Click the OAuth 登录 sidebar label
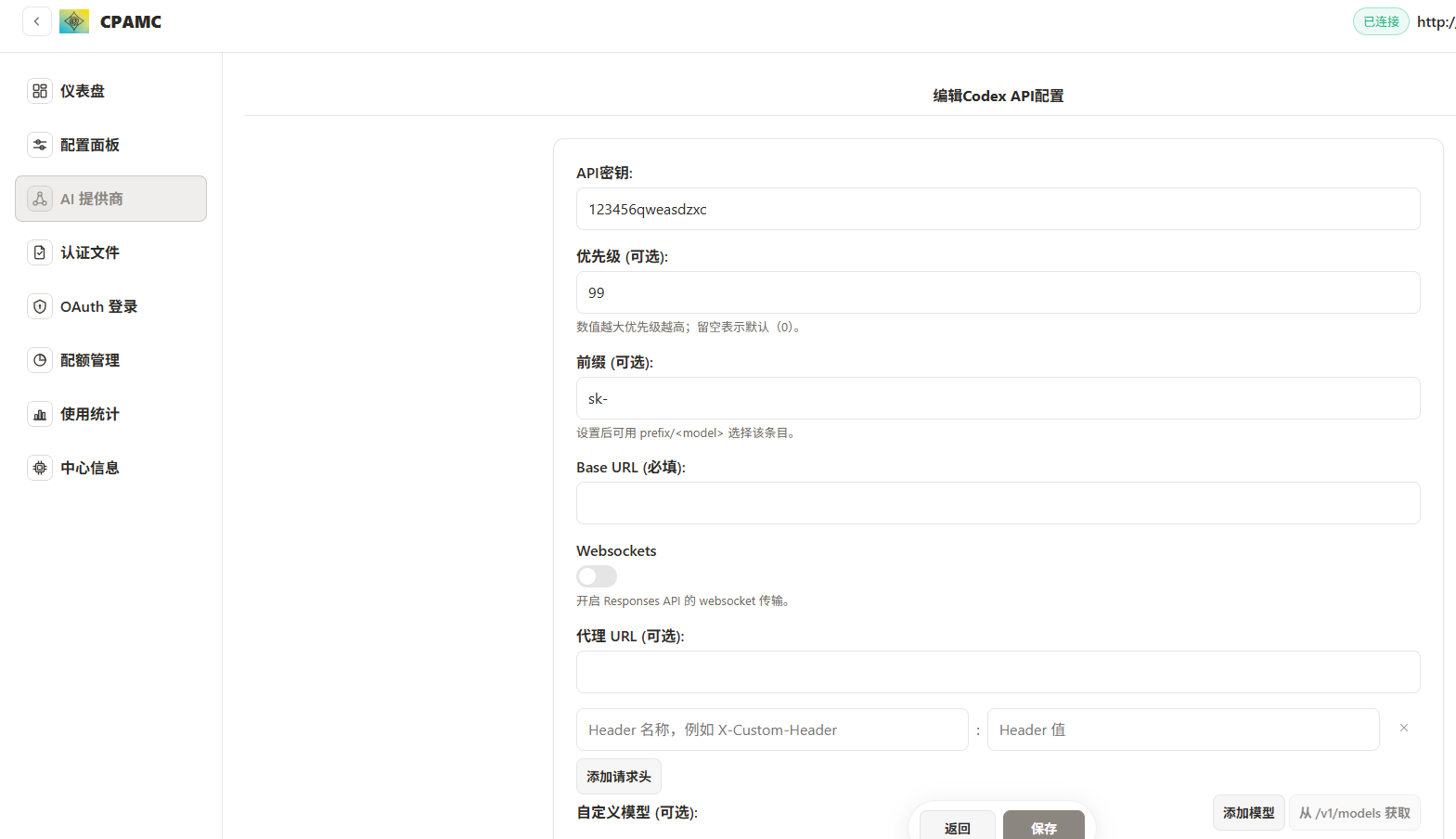This screenshot has width=1456, height=839. click(x=99, y=306)
